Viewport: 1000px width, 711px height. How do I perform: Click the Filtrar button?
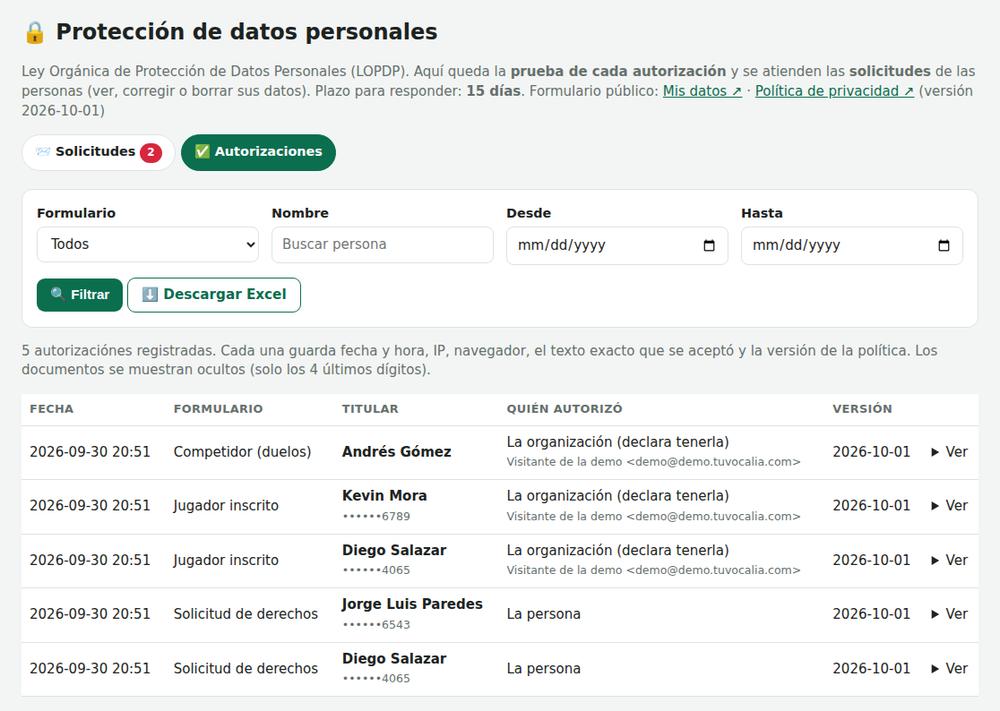(x=80, y=295)
